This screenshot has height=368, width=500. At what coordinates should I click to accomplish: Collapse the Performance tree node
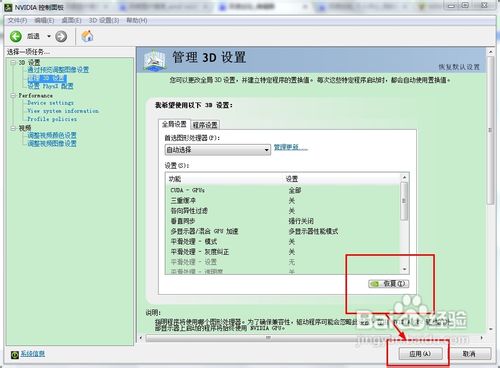(13, 96)
